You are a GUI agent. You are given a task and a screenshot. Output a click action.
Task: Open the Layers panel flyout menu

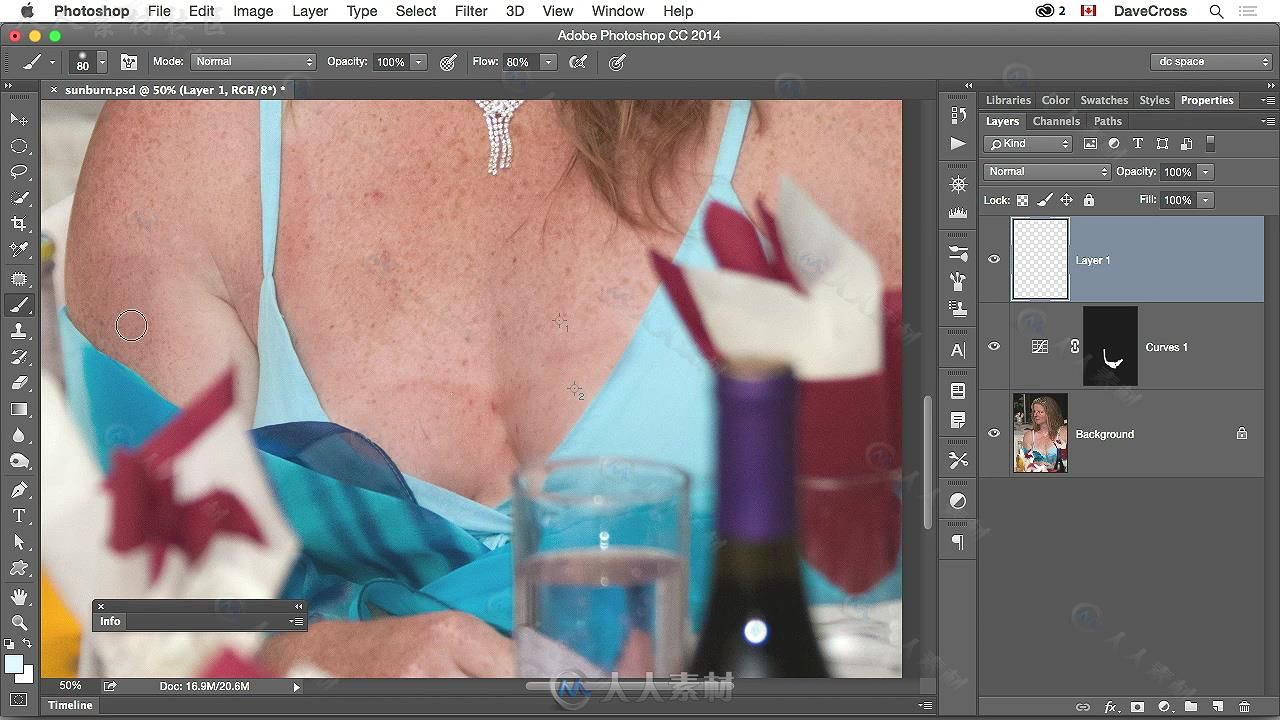tap(1268, 121)
